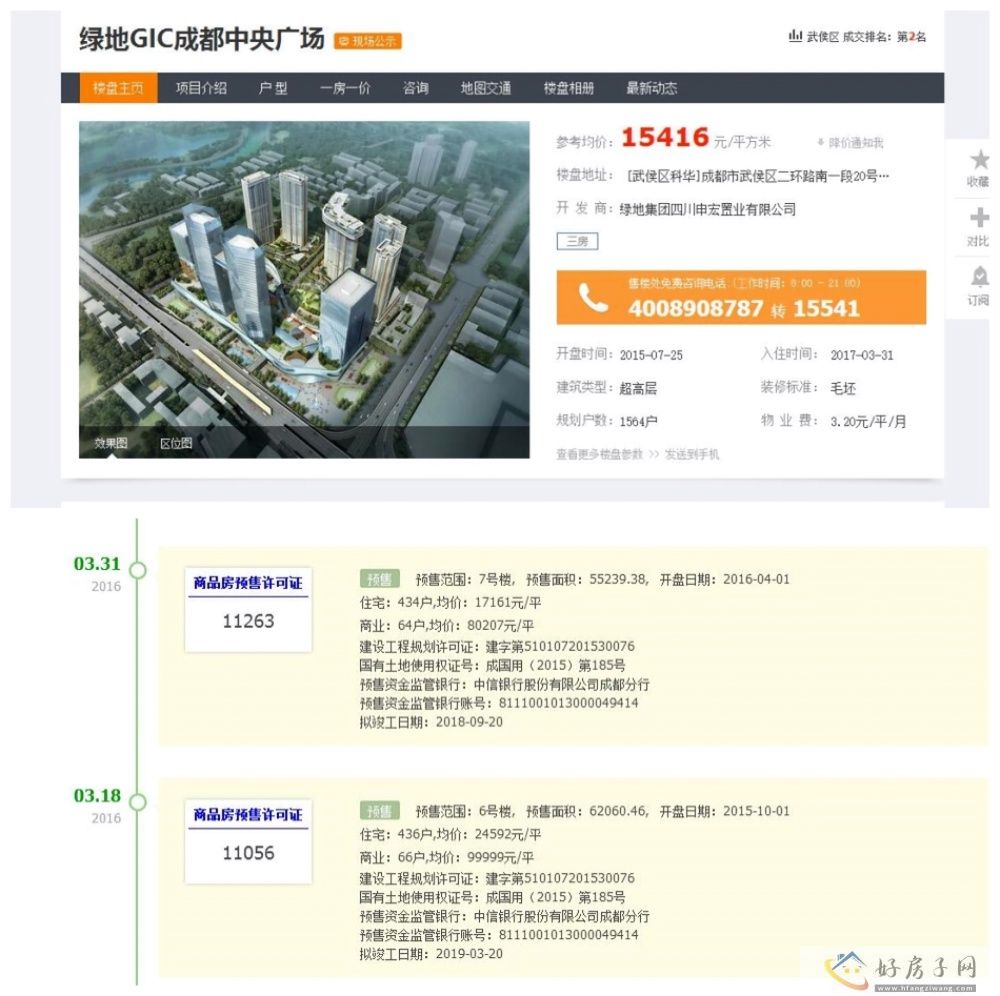The image size is (1000, 996).
Task: Click the 降价通知我 price-drop alert
Action: coord(850,143)
